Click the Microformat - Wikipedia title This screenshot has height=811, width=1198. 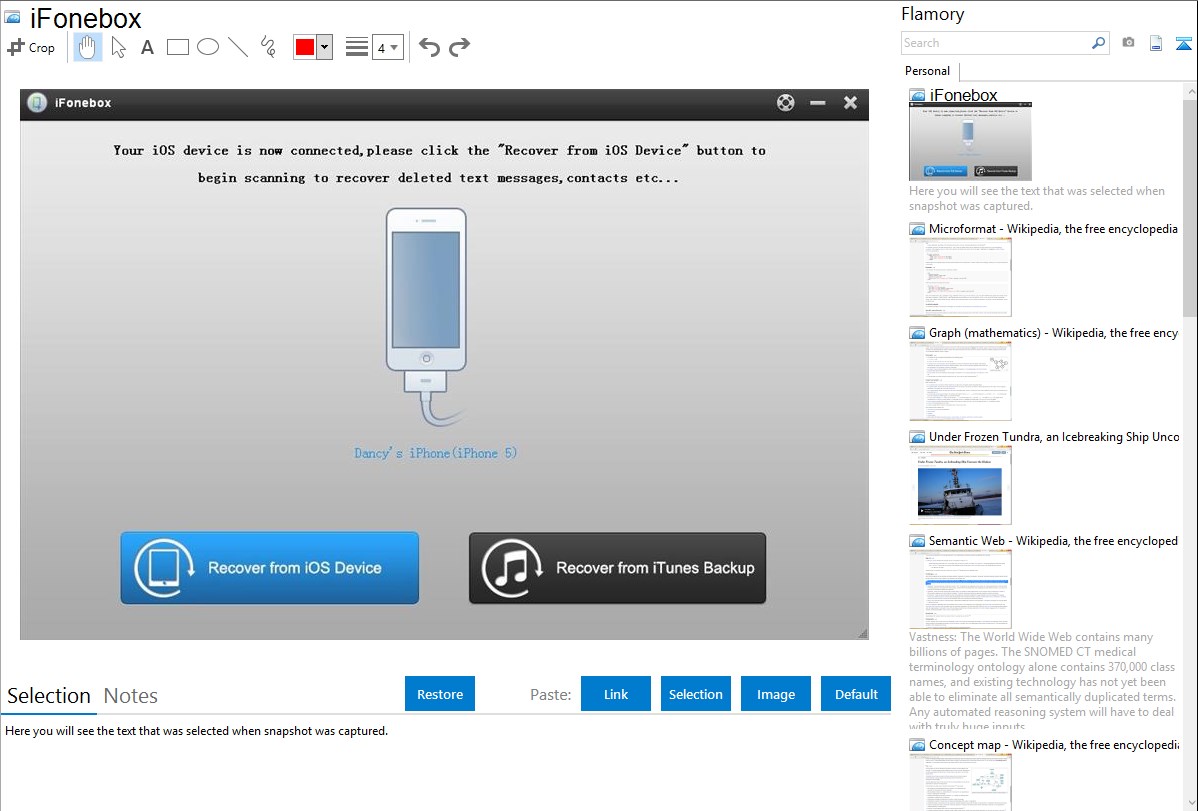click(1053, 229)
